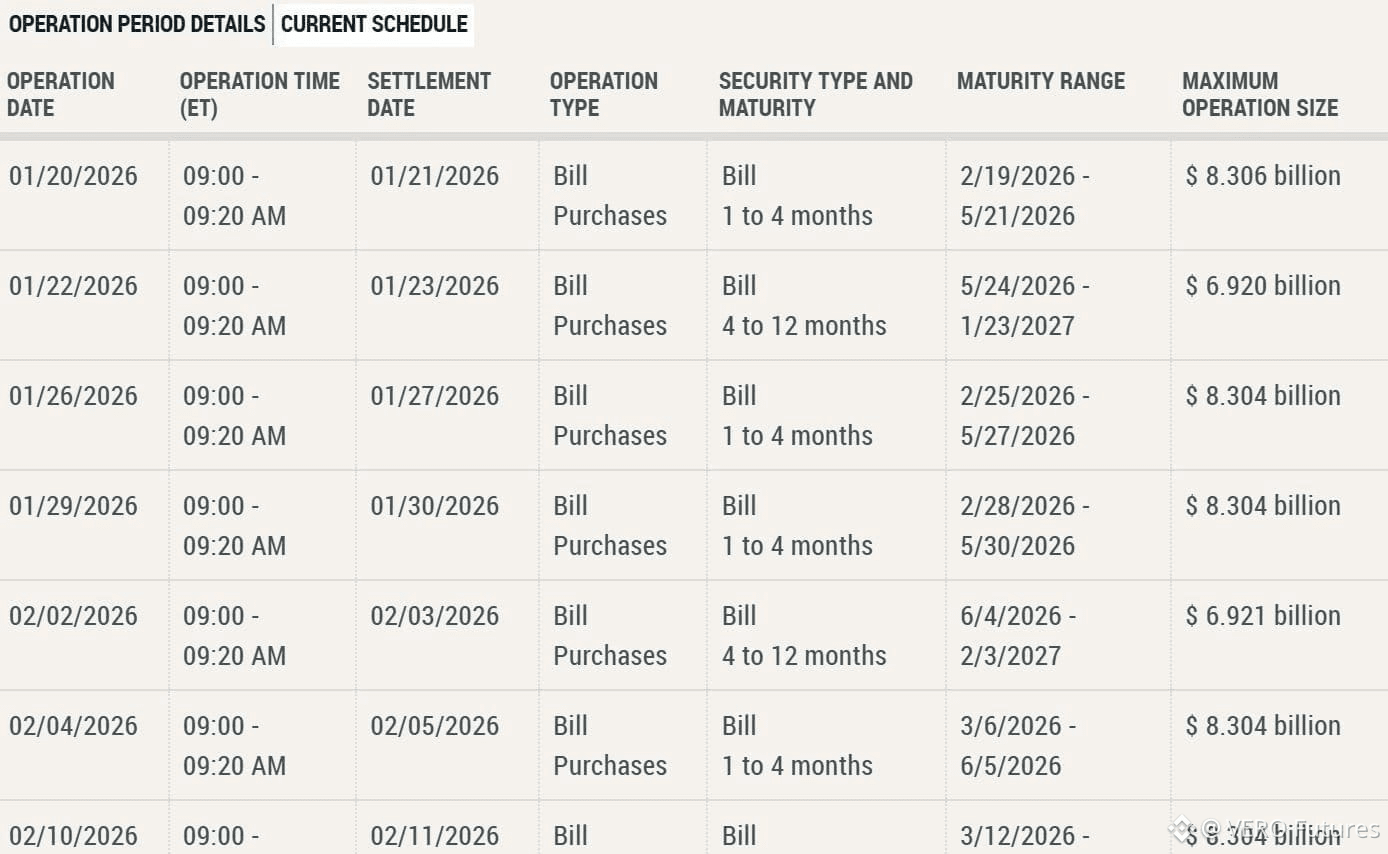This screenshot has height=854, width=1388.
Task: Click Security Type and Maturity header
Action: (x=816, y=94)
